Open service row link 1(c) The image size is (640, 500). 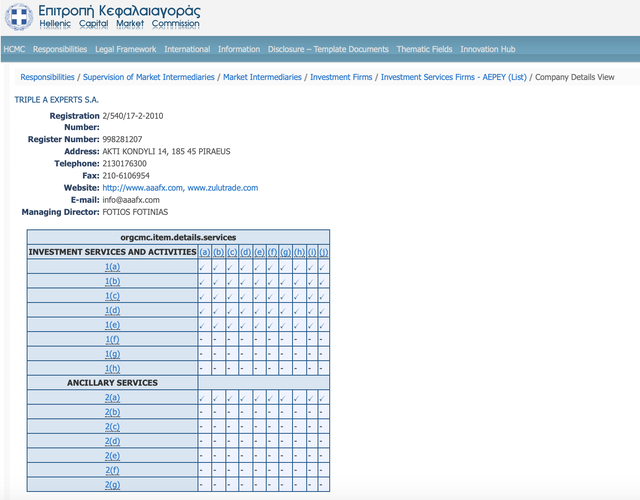[113, 296]
